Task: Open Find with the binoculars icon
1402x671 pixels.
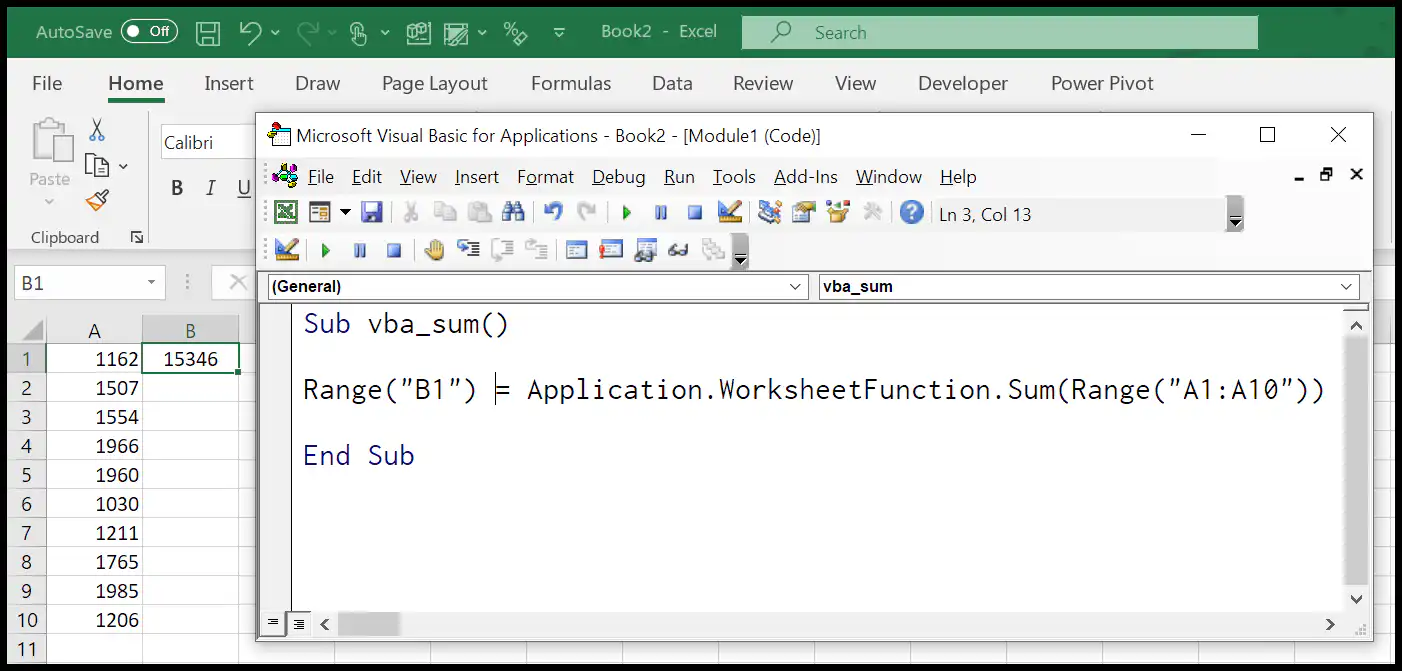Action: tap(513, 212)
